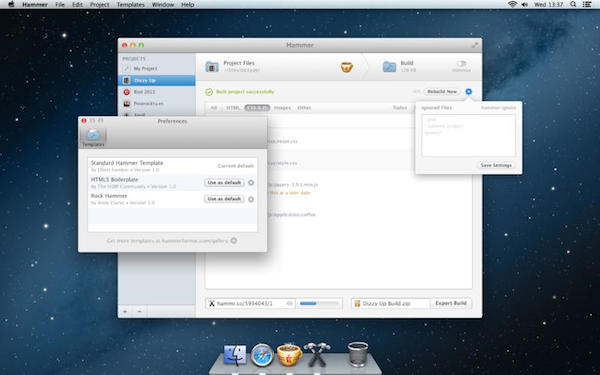This screenshot has height=375, width=600.
Task: Select My Project in sidebar
Action: click(157, 68)
